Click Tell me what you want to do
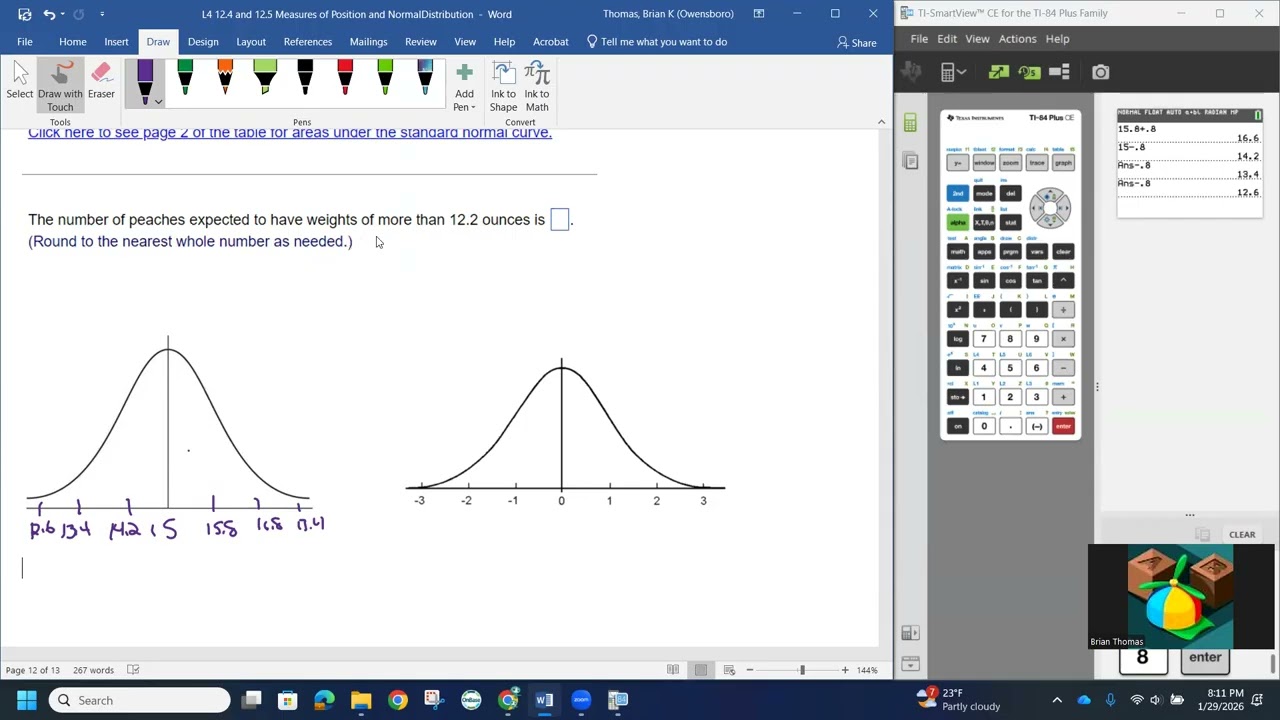 click(656, 42)
